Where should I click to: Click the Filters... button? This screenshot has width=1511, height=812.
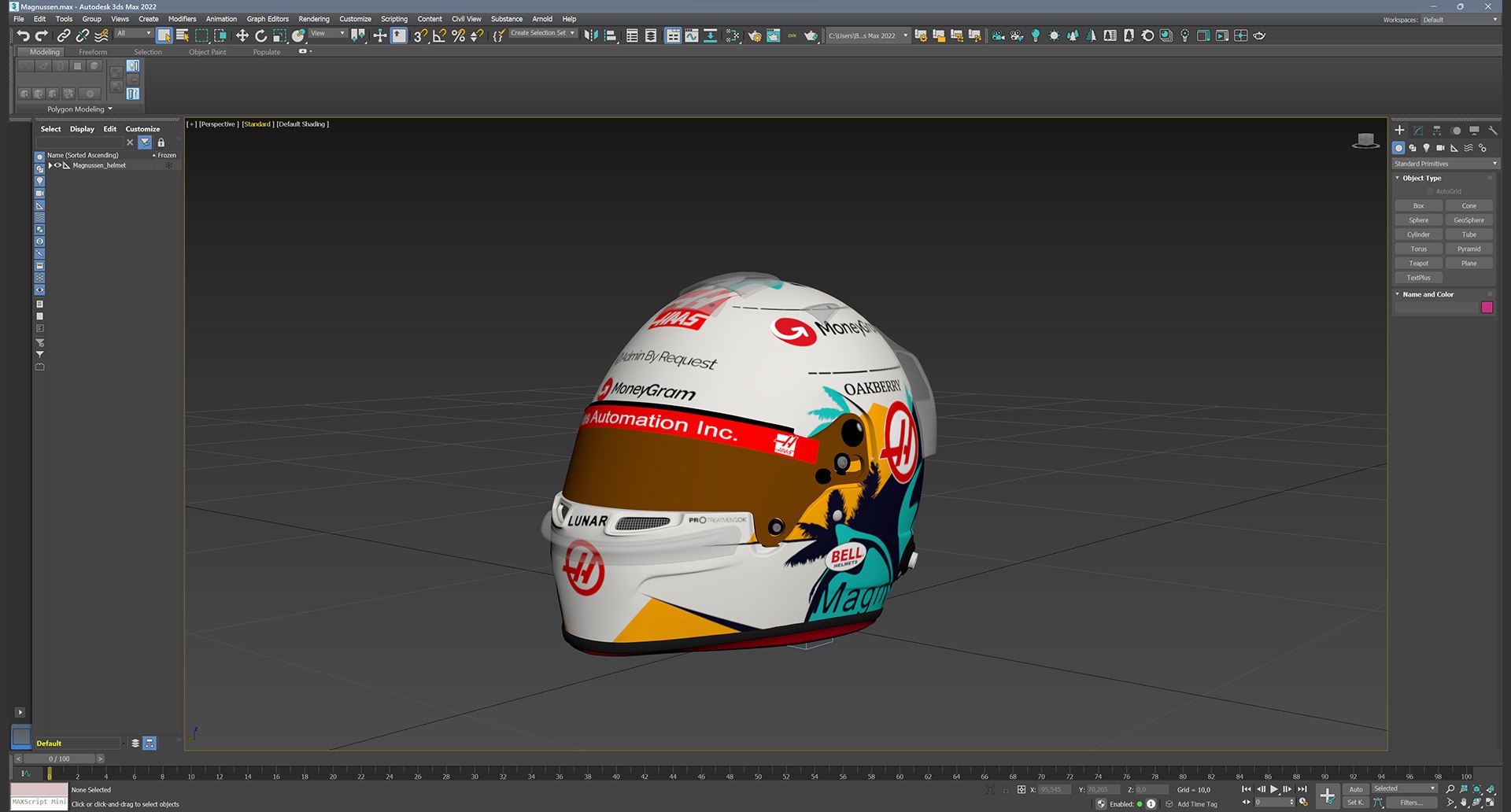1411,803
